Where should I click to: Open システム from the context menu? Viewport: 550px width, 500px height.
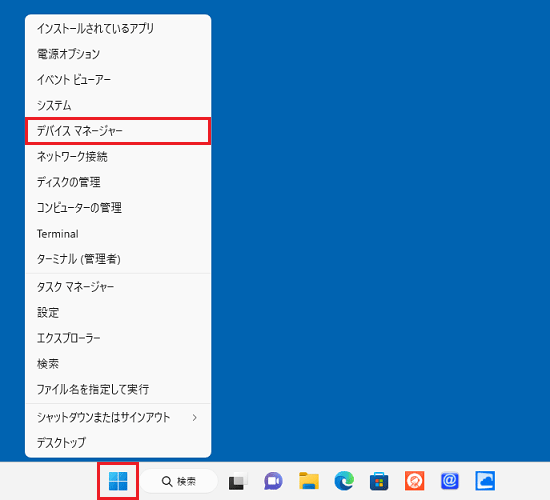pyautogui.click(x=118, y=105)
